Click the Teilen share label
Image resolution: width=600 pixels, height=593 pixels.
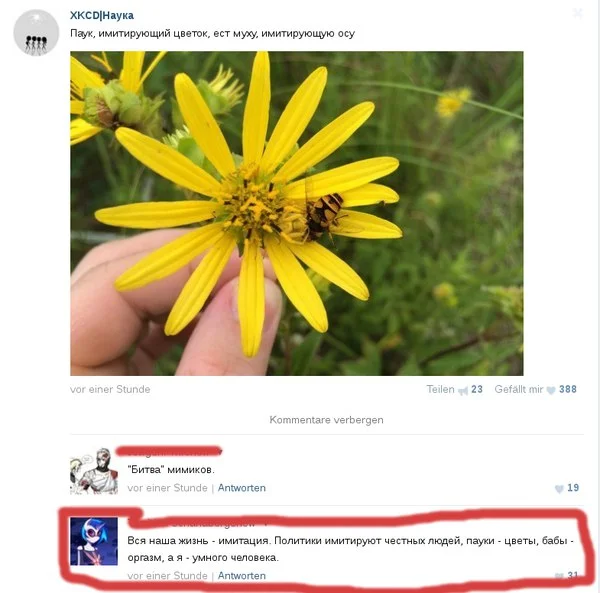pos(440,389)
